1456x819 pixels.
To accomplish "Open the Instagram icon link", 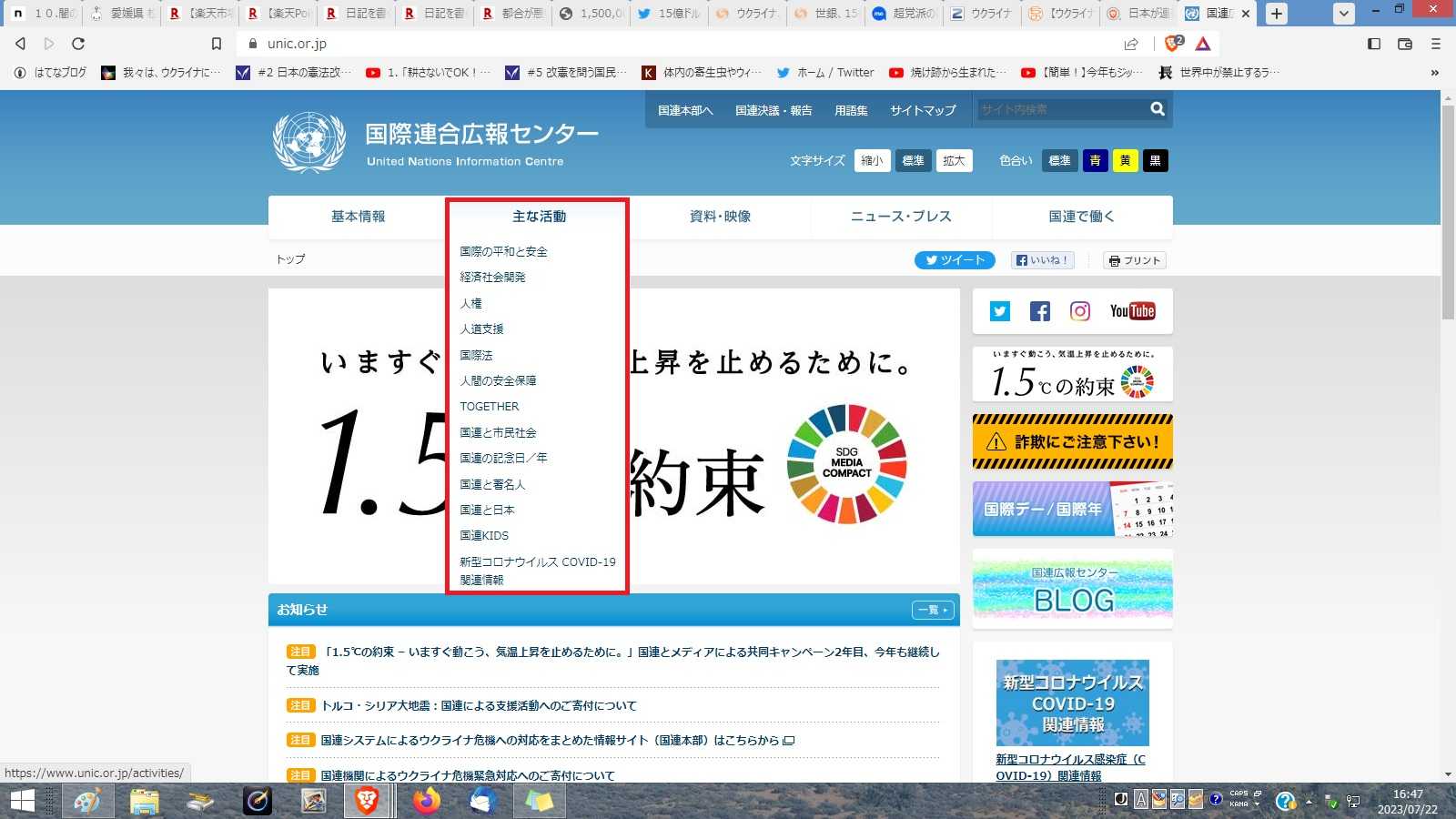I will pyautogui.click(x=1079, y=311).
